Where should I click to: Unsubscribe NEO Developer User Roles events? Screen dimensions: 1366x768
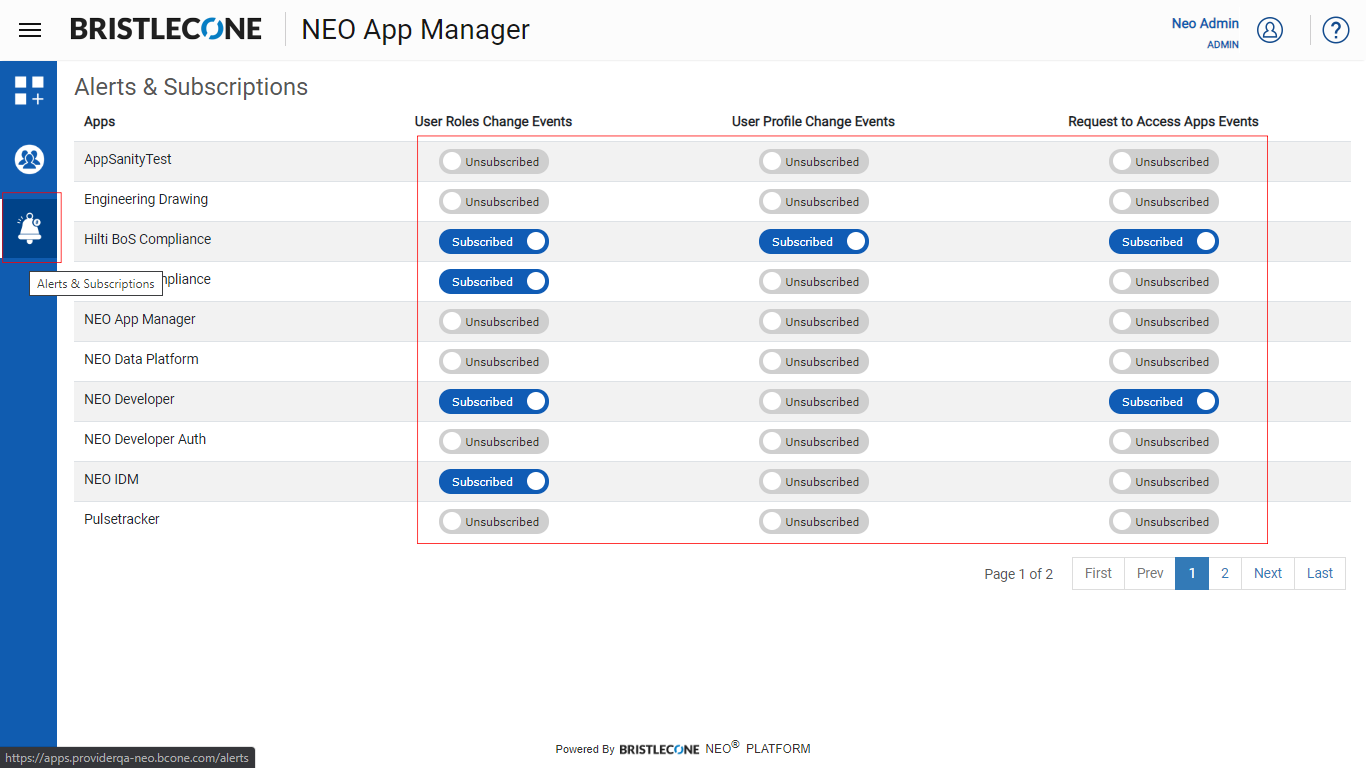494,402
